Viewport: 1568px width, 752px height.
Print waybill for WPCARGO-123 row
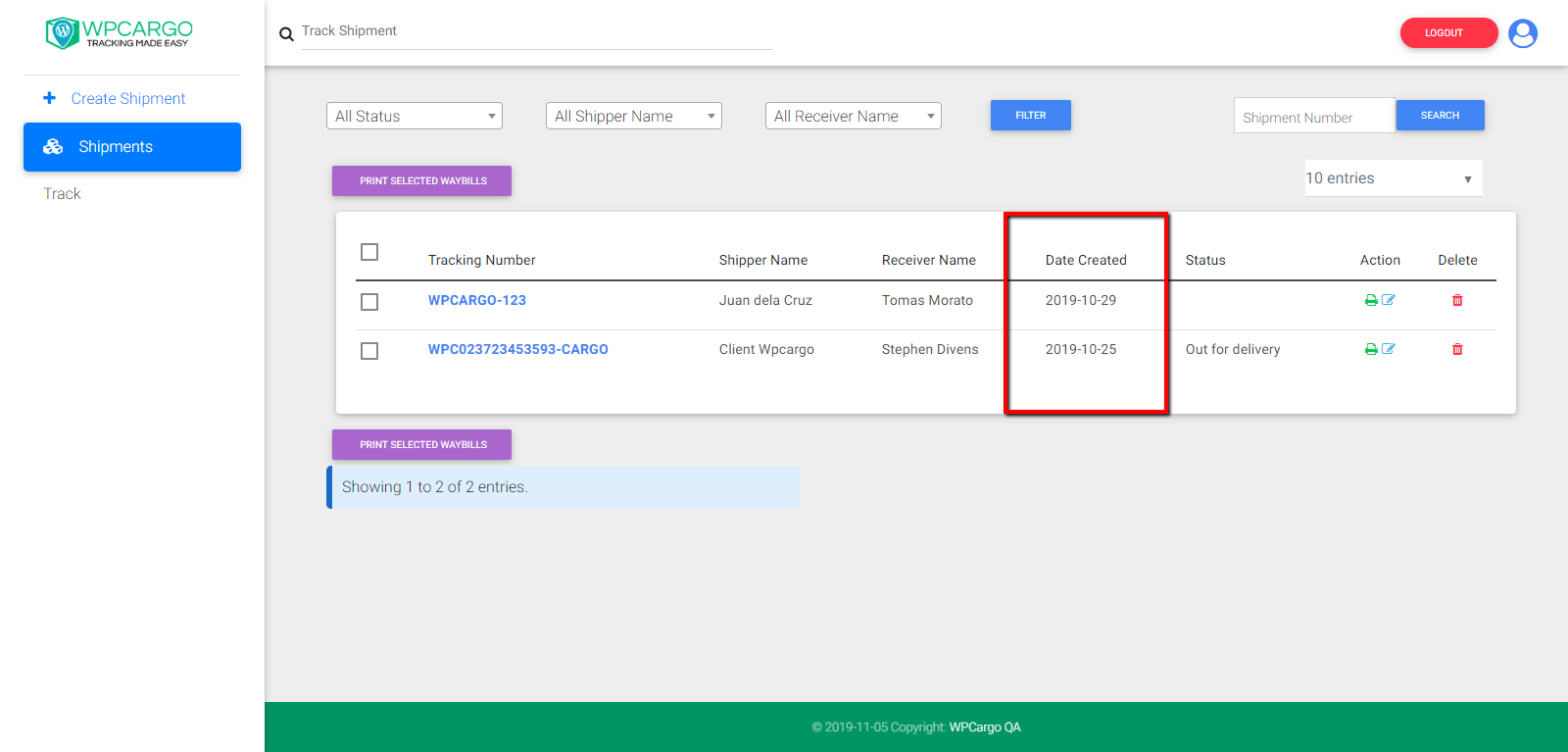point(1371,300)
